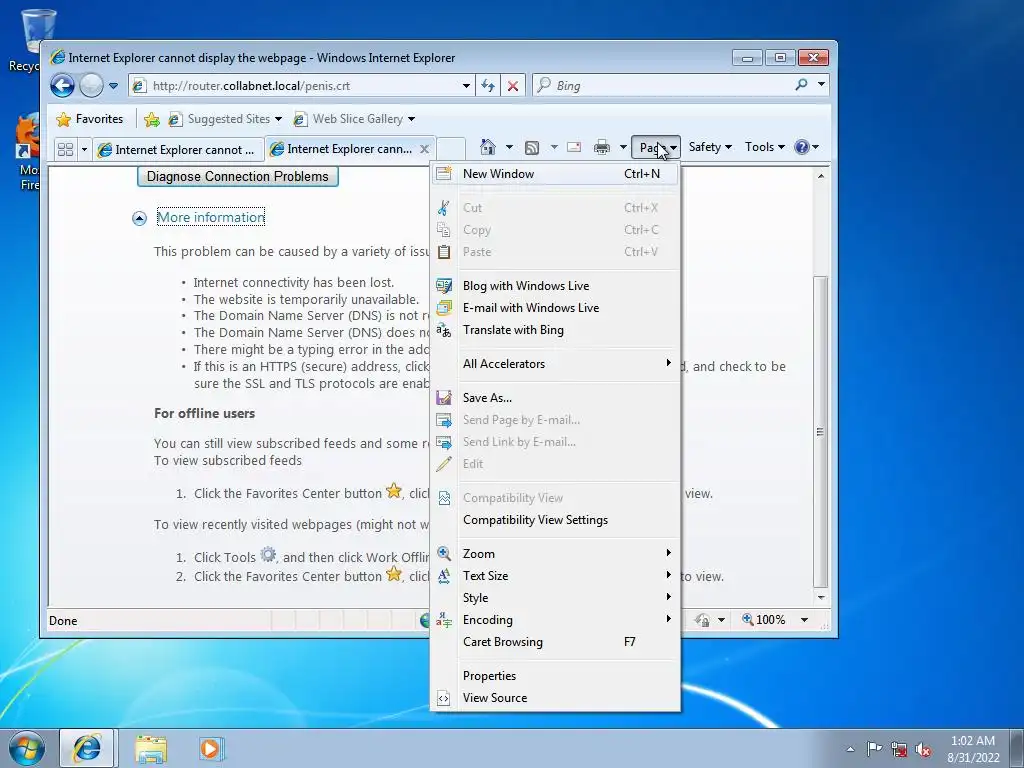Open the Suggested Sites link

[x=225, y=119]
